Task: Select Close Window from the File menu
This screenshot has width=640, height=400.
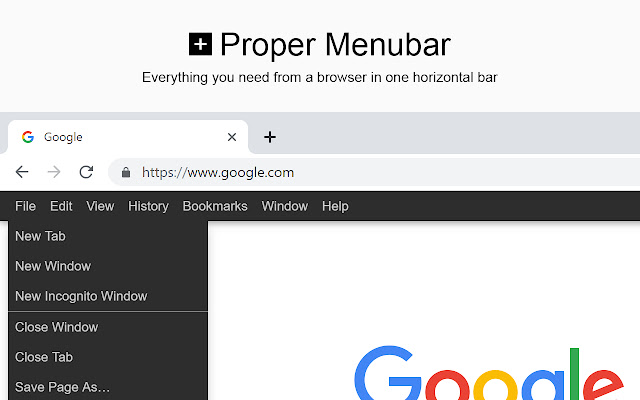Action: click(x=108, y=327)
